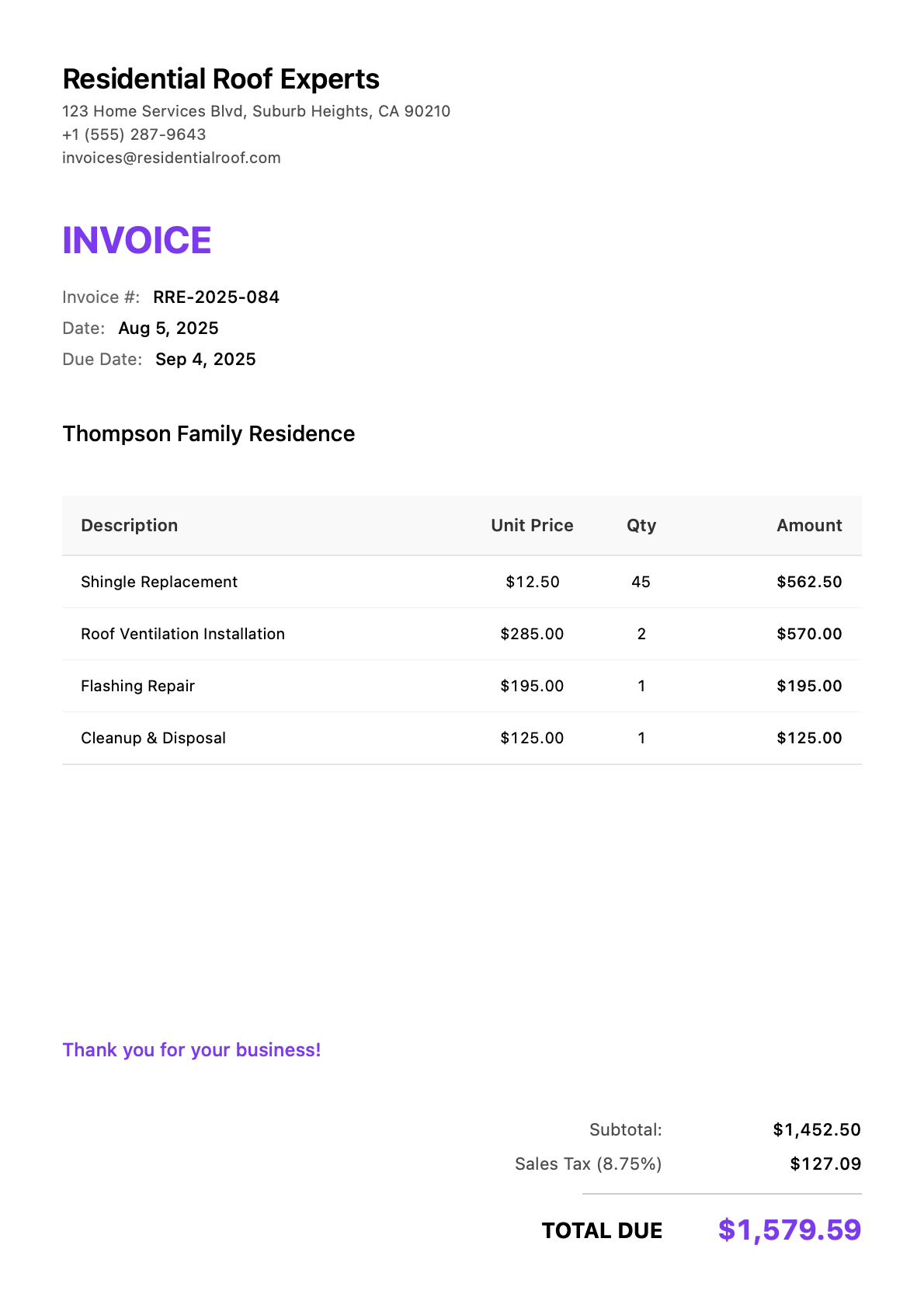
Task: Click the sales tax value $127.09
Action: coord(825,1164)
